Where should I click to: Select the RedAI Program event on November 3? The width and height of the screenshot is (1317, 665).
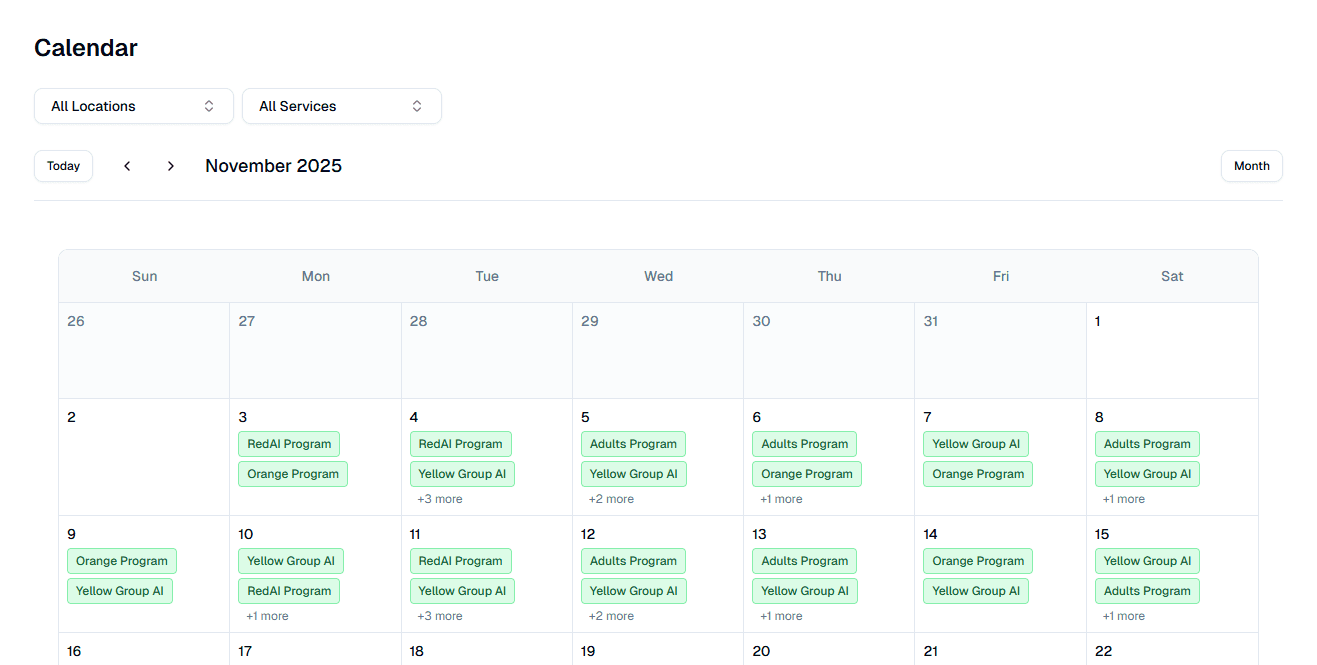tap(288, 443)
